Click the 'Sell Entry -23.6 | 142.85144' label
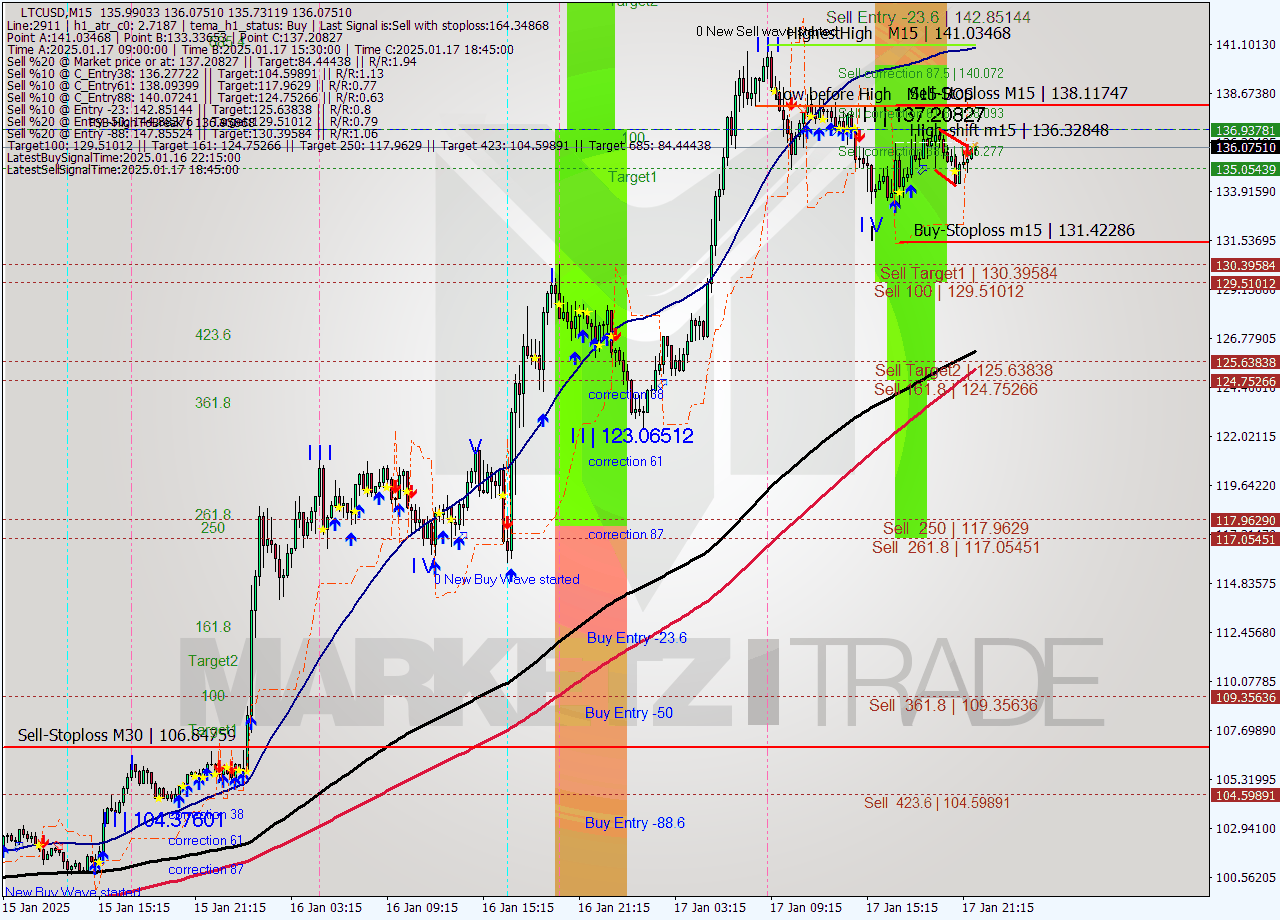This screenshot has width=1280, height=920. pos(928,17)
